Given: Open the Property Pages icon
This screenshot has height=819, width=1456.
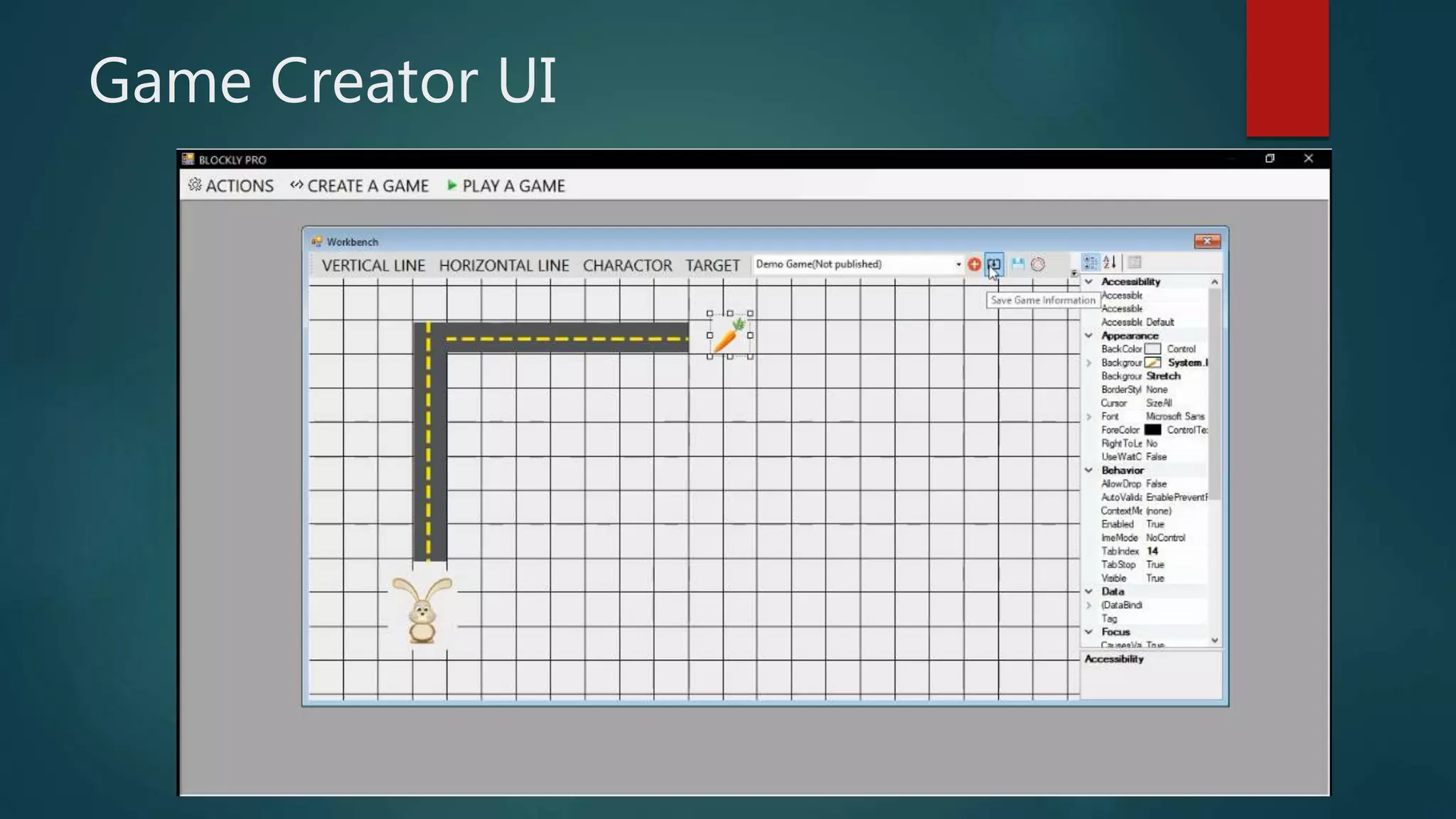Looking at the screenshot, I should click(1135, 262).
